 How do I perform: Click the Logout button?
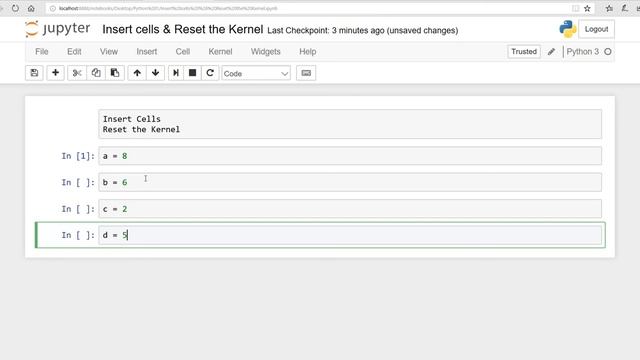[596, 29]
